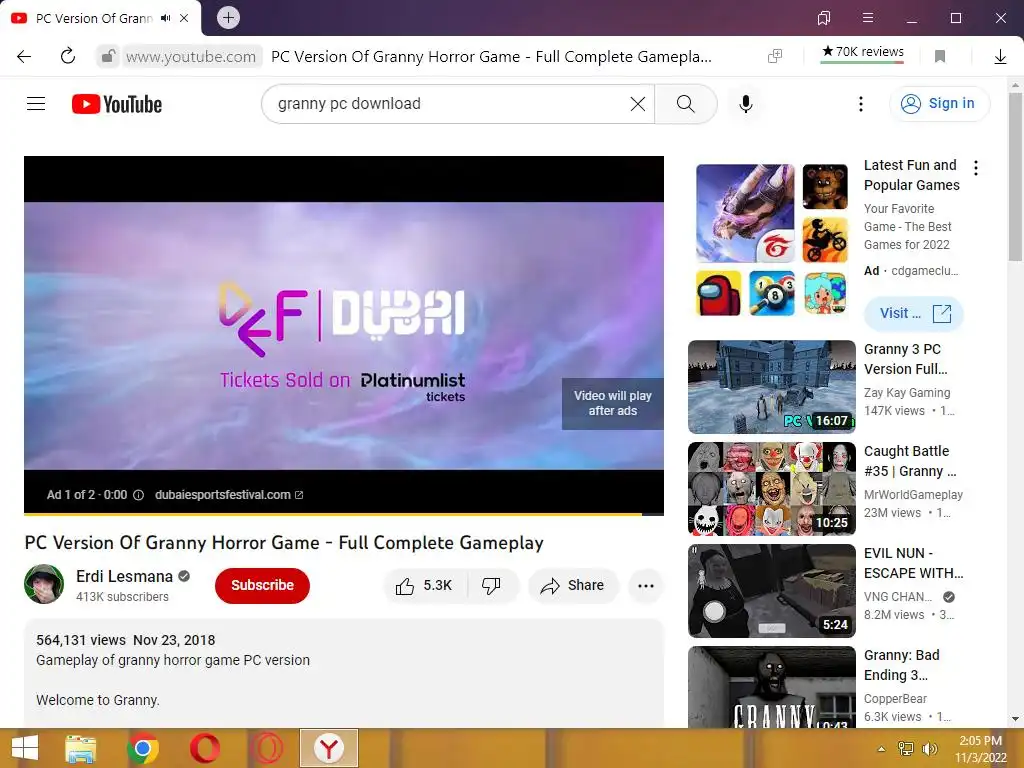Open EVIL NUN - ESCAPE WITH title
Viewport: 1024px width, 768px height.
(914, 563)
